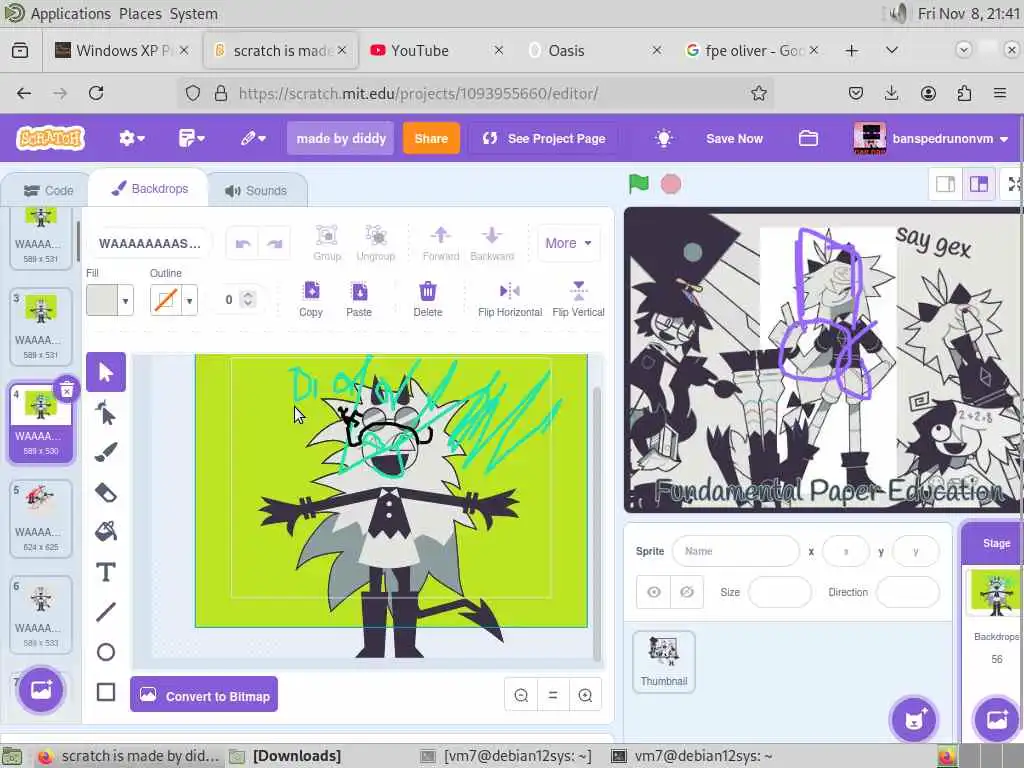Click the Outline color swatch
This screenshot has height=768, width=1024.
(166, 300)
